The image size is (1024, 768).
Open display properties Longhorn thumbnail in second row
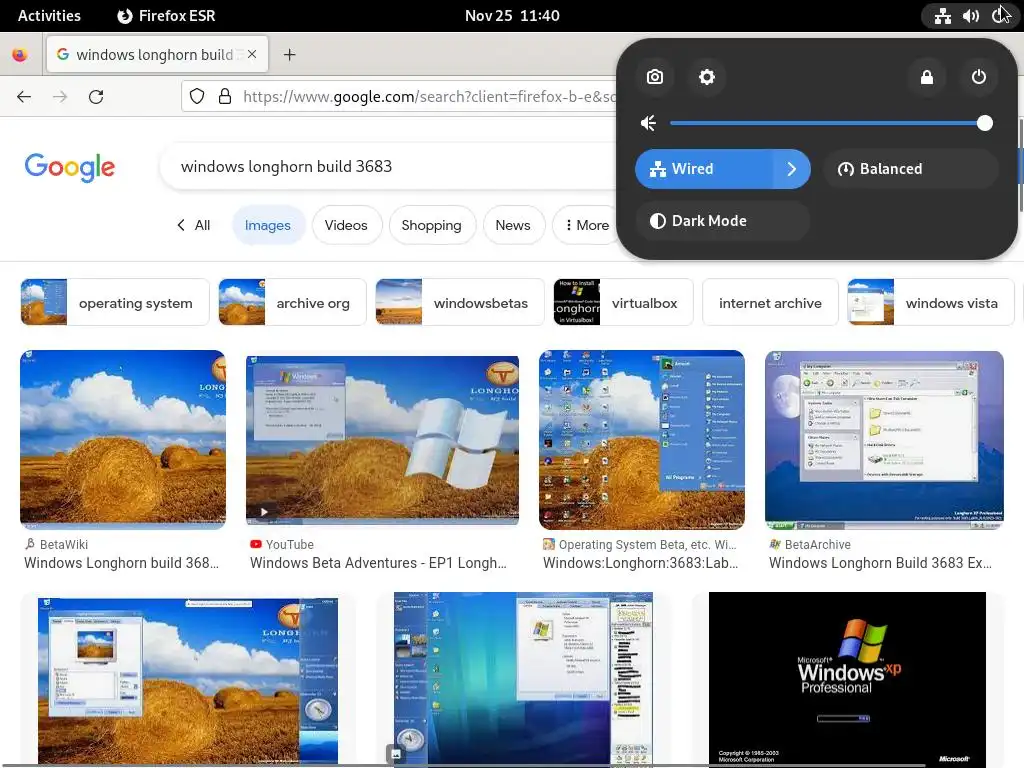point(187,680)
